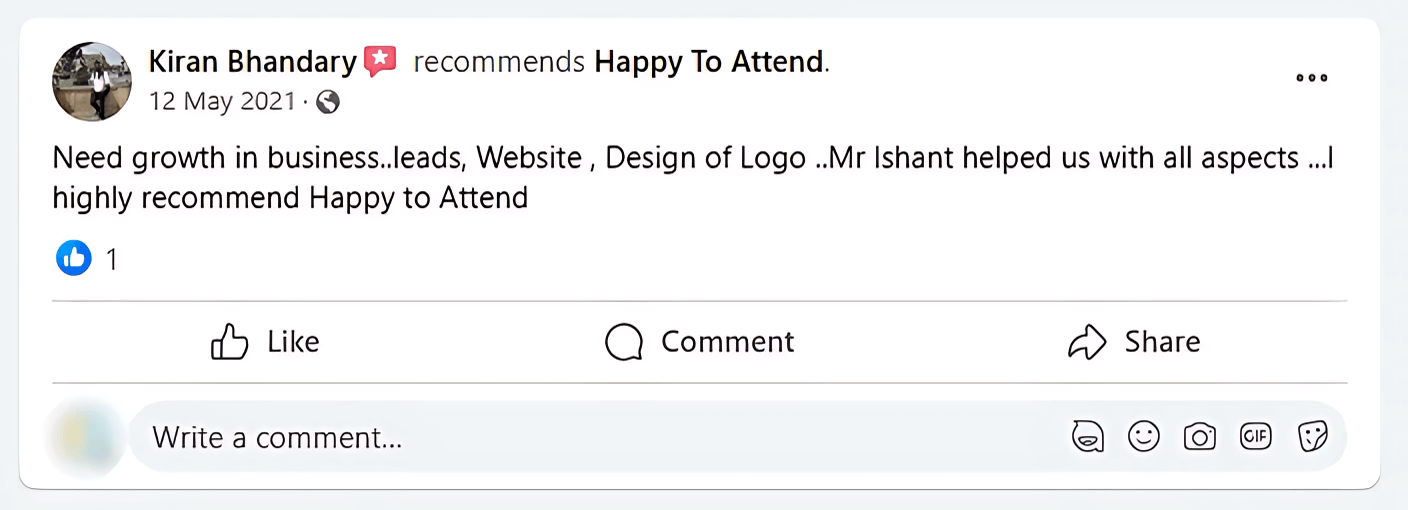Click the 12 May 2021 post timestamp

tap(222, 102)
